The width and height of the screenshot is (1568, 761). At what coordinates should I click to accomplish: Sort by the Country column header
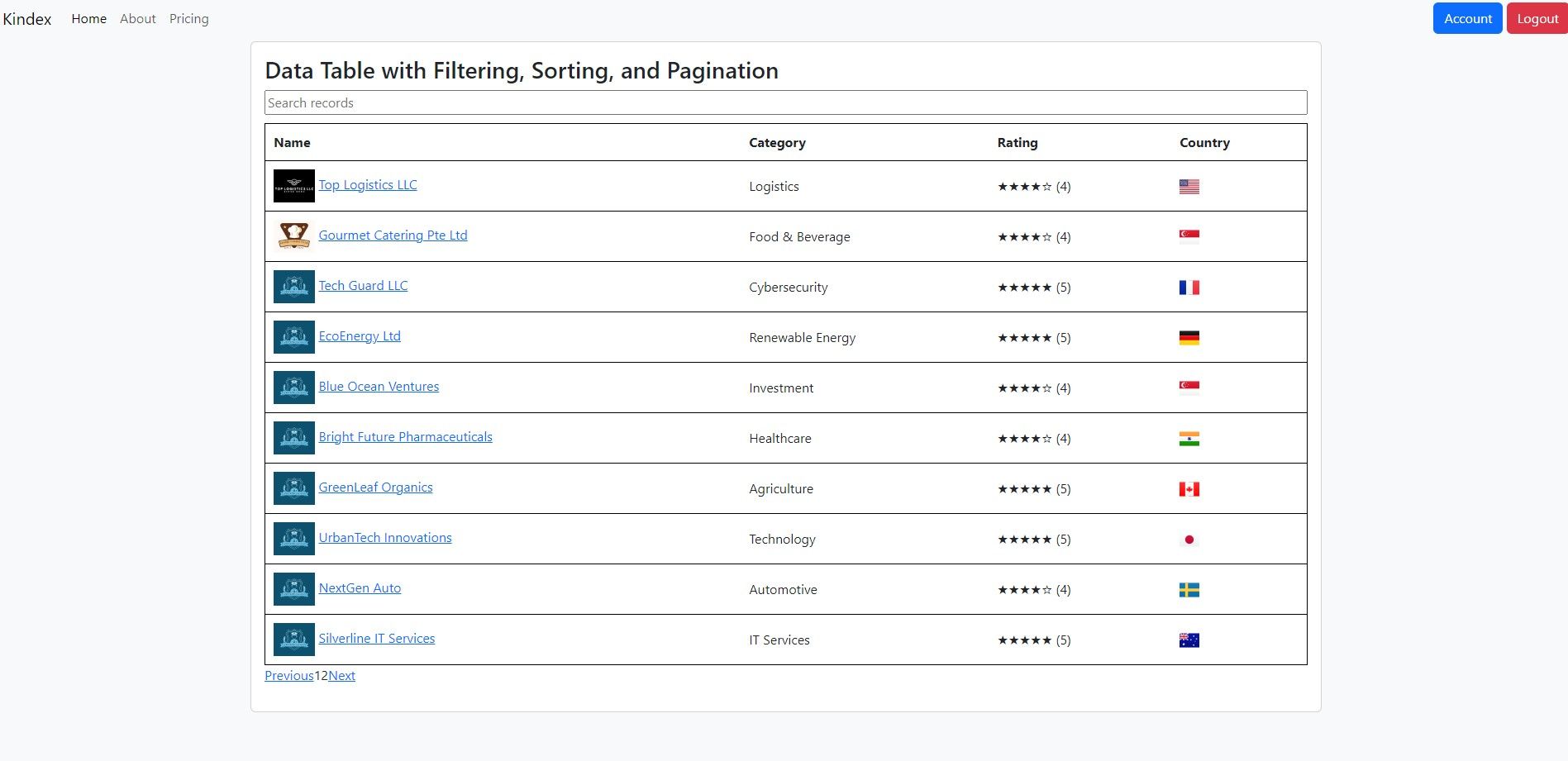pyautogui.click(x=1205, y=143)
